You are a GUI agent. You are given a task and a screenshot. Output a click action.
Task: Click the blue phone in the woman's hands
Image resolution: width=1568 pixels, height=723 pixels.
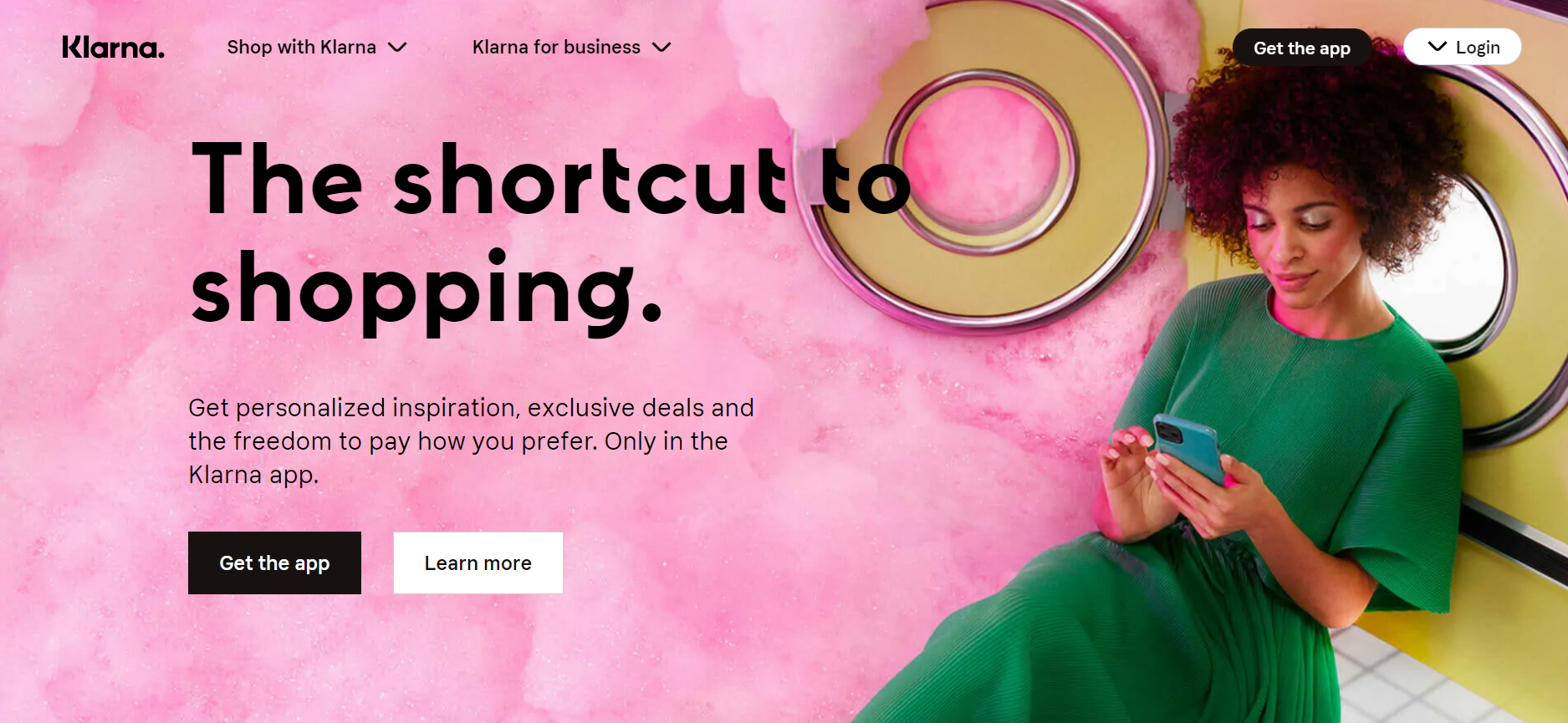1187,447
